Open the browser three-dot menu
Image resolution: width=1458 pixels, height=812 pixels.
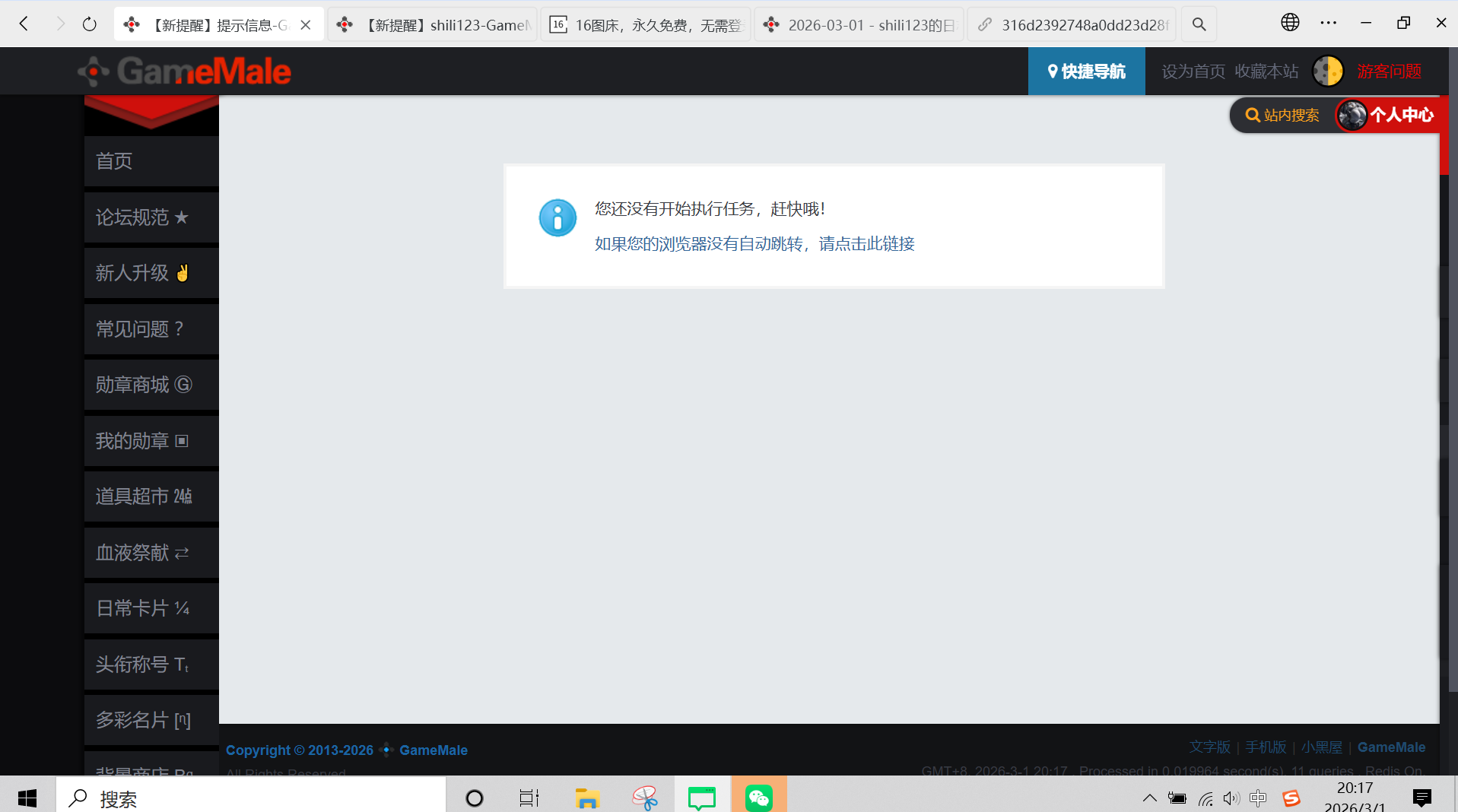[x=1328, y=23]
